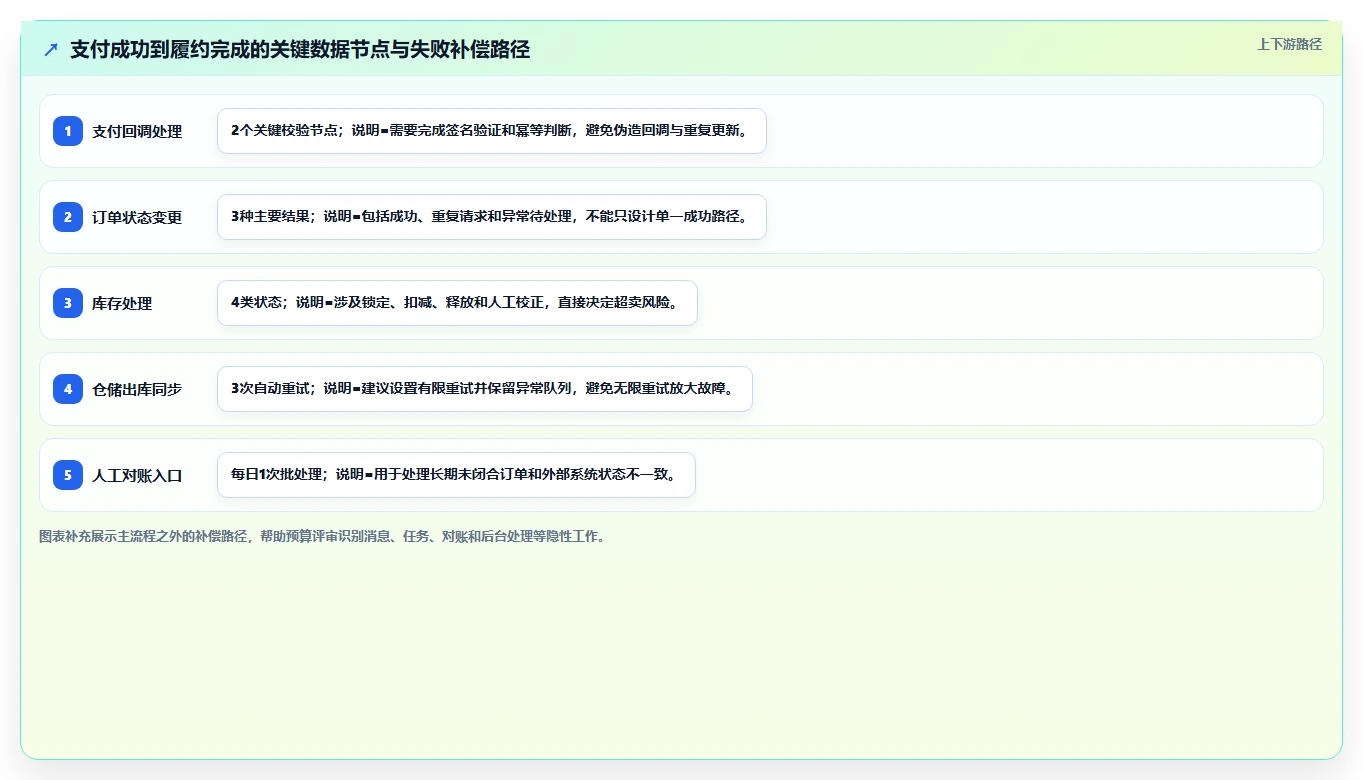Select the 订单状态变更 step label
This screenshot has width=1363, height=780.
tap(137, 217)
